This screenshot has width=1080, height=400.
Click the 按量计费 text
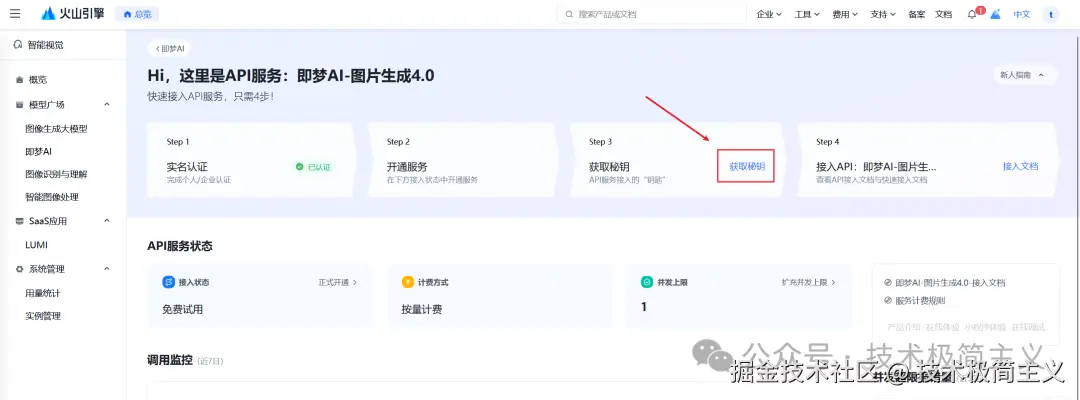click(422, 310)
